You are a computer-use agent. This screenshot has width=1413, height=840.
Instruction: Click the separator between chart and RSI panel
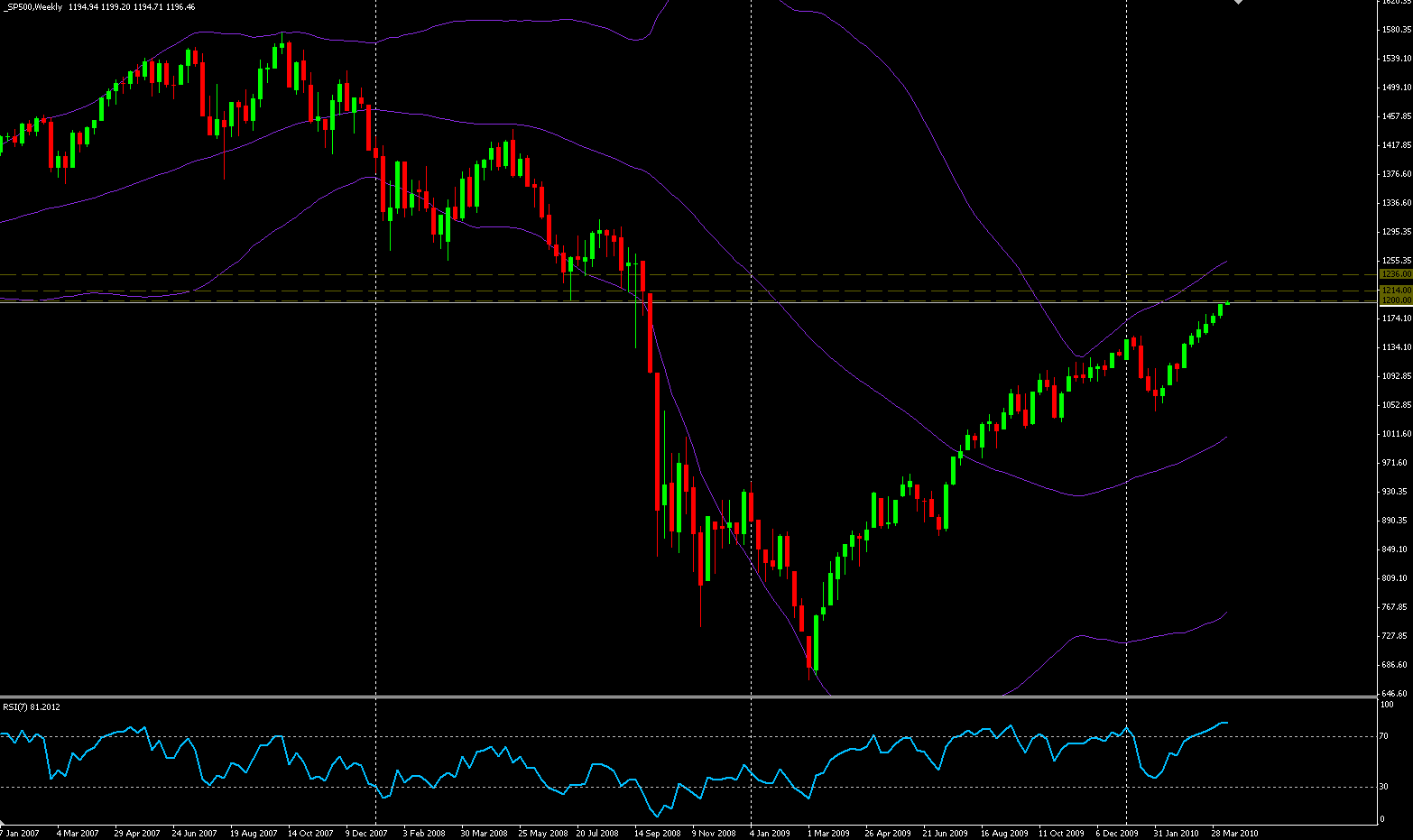686,697
